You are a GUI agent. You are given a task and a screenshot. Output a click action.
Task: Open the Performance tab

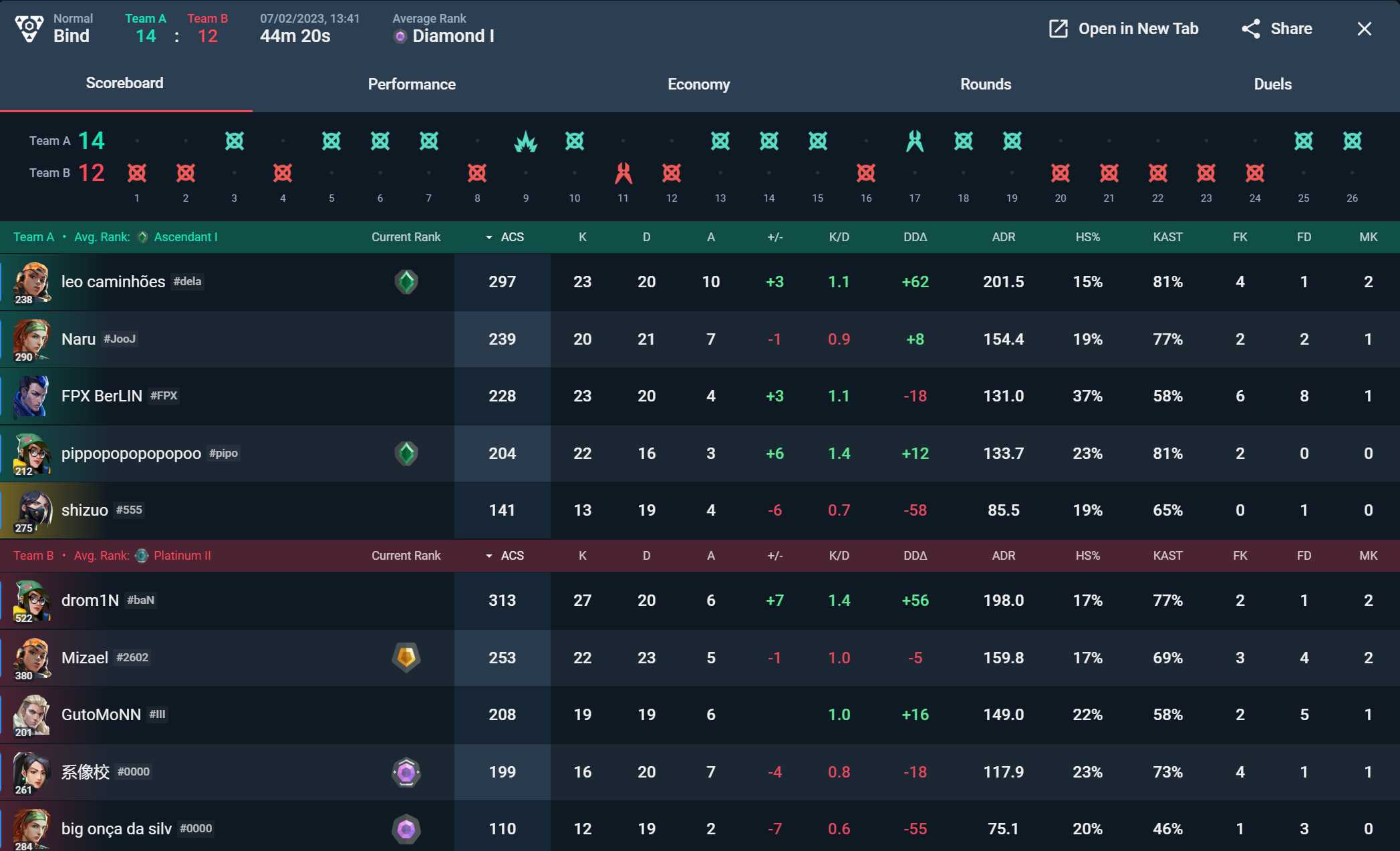click(412, 84)
